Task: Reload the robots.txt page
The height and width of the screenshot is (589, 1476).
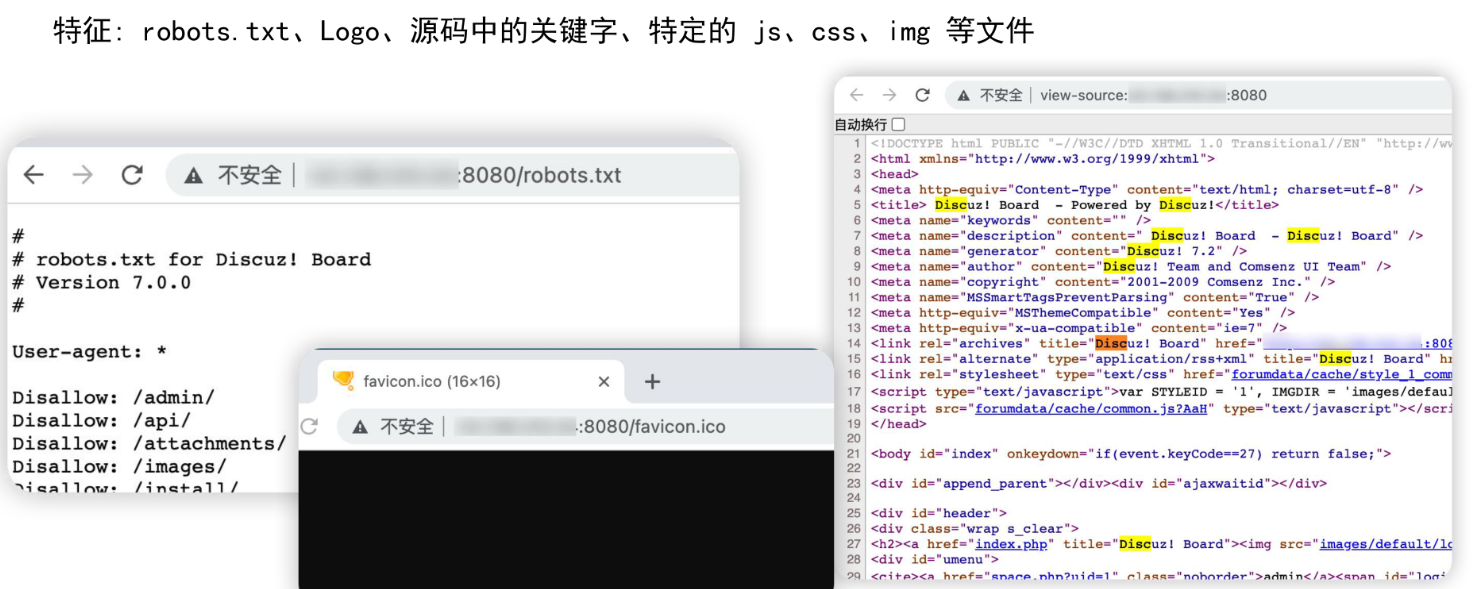Action: pyautogui.click(x=132, y=175)
